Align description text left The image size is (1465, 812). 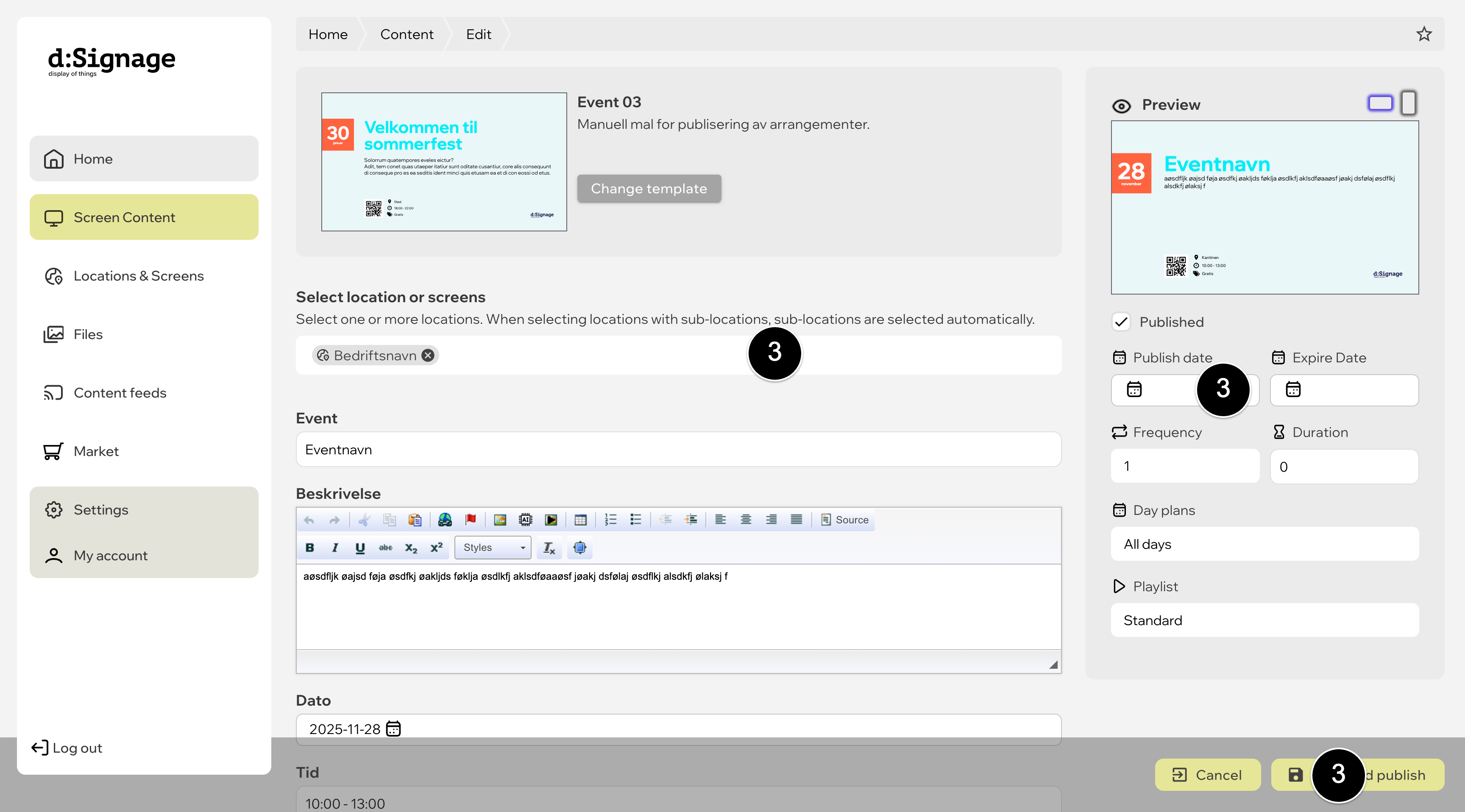pyautogui.click(x=721, y=520)
